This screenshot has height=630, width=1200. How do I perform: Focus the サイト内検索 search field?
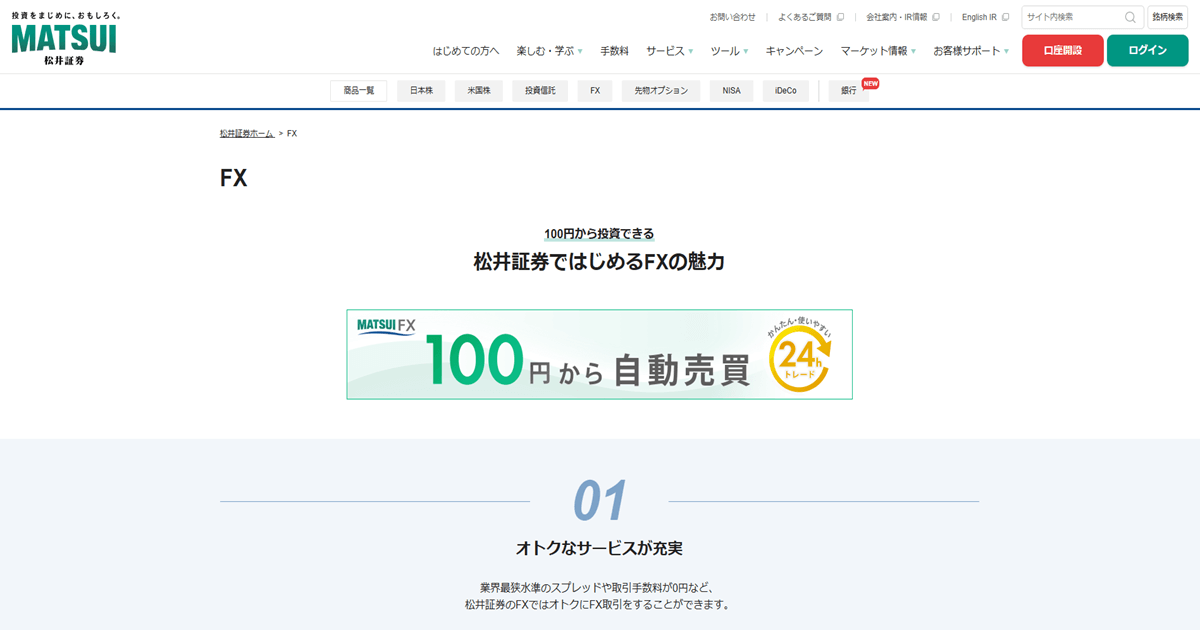[1072, 17]
